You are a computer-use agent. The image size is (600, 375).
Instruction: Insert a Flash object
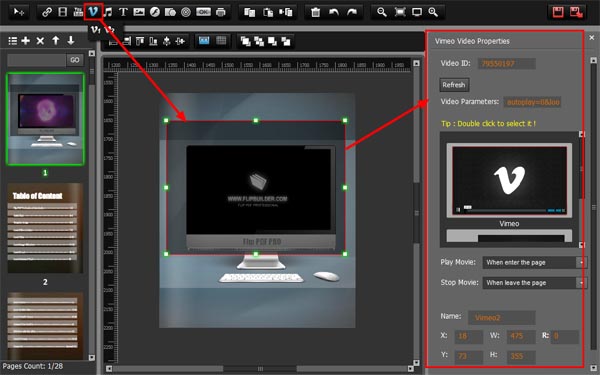pos(155,12)
